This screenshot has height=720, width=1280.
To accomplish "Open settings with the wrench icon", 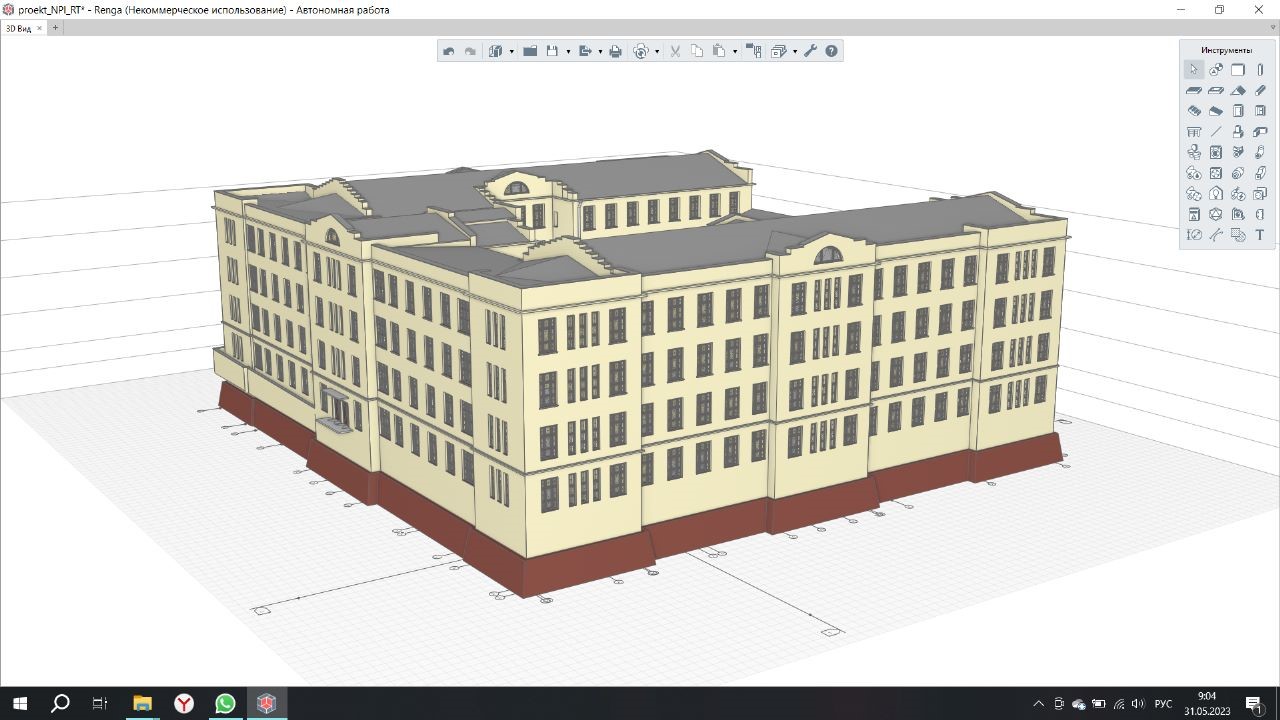I will pos(810,51).
